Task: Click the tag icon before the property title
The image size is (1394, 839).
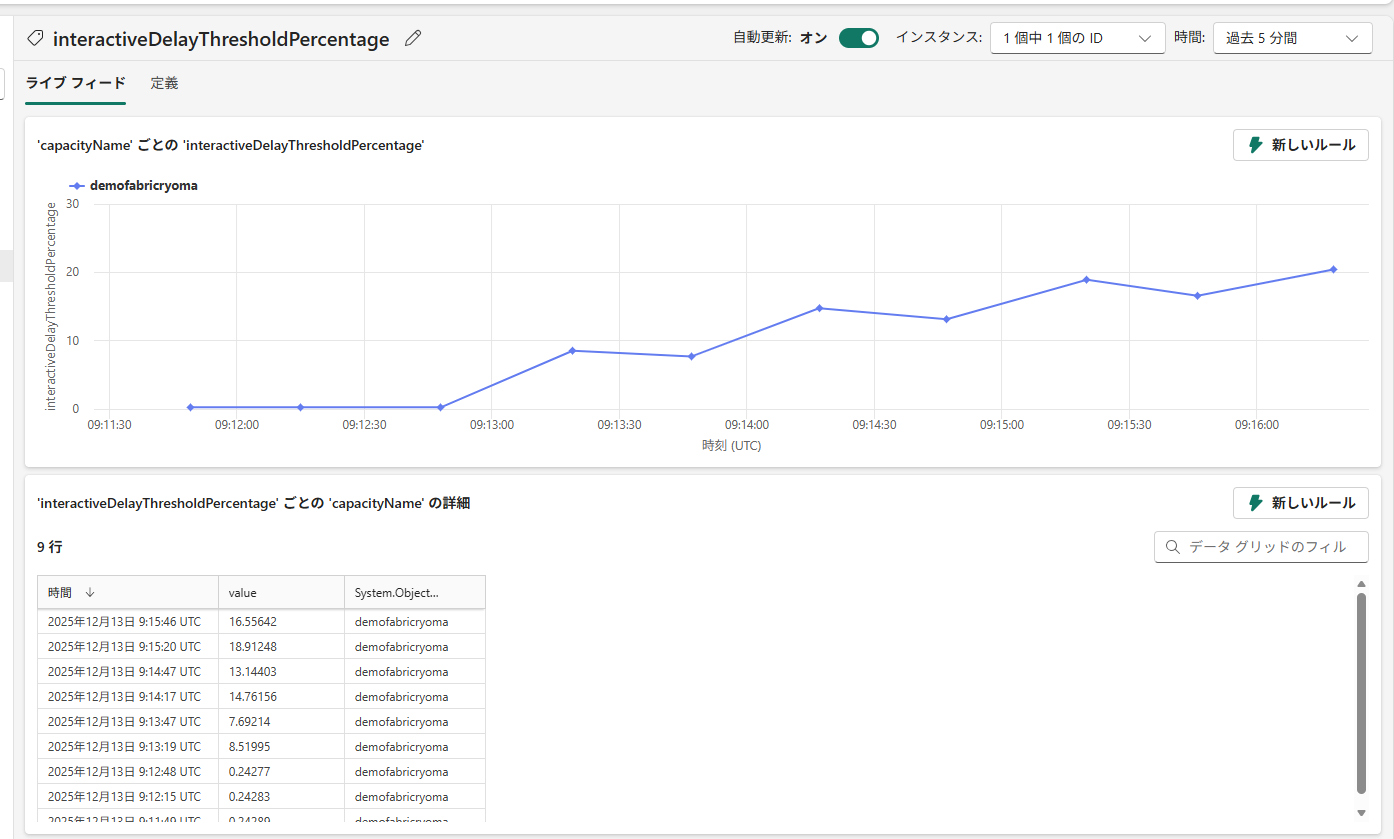Action: point(35,39)
